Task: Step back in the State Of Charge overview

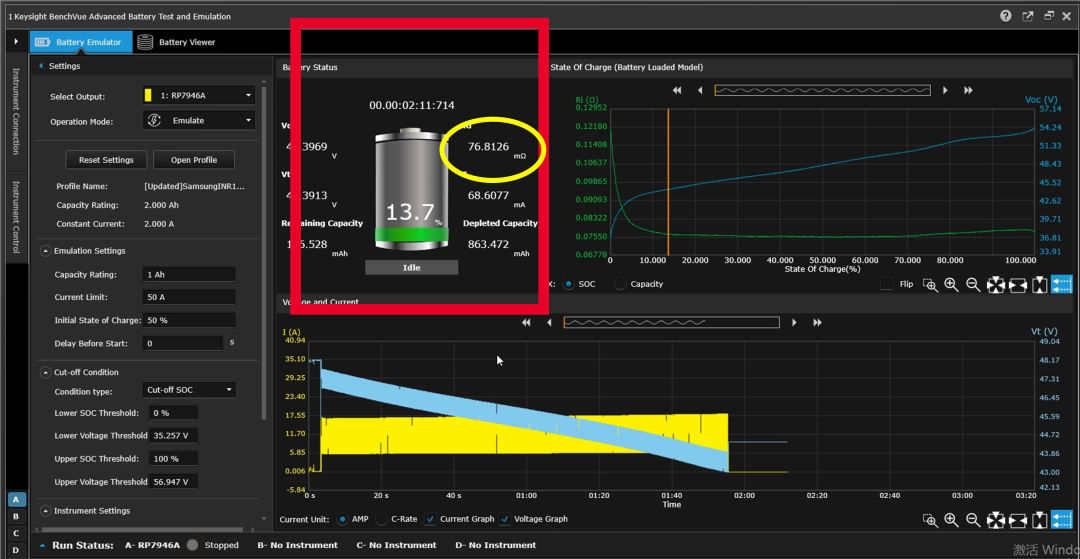Action: pyautogui.click(x=700, y=90)
